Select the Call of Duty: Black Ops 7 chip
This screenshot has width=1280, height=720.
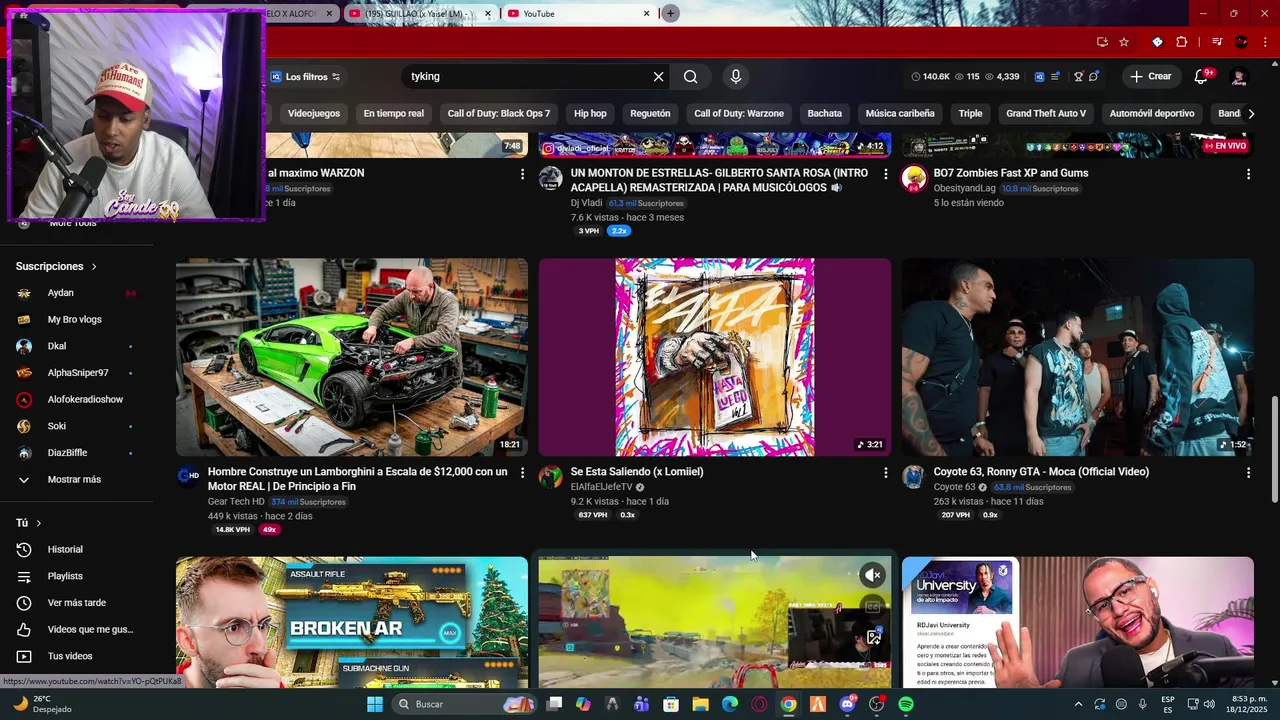tap(499, 114)
